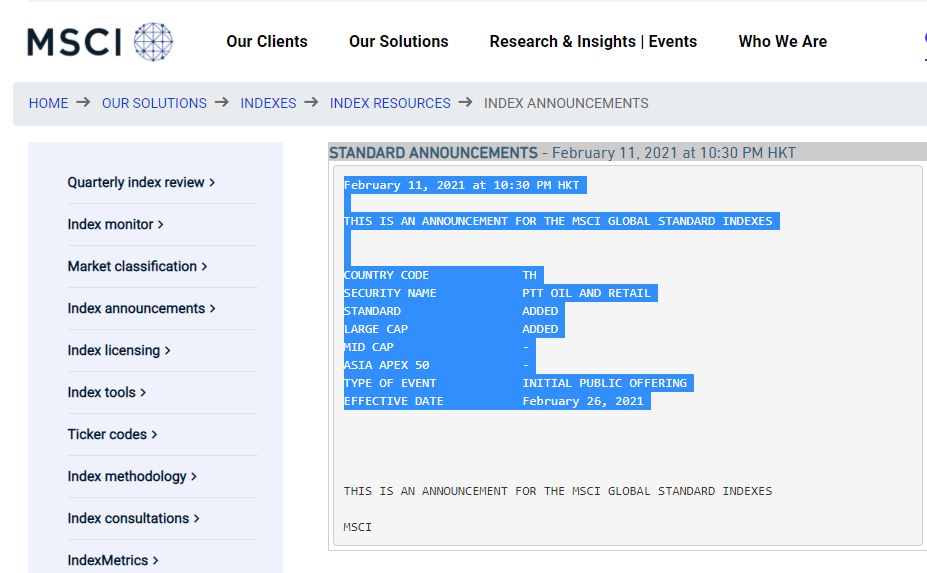Click the ASIA APEX 50 label
Image resolution: width=927 pixels, height=573 pixels.
click(x=386, y=365)
